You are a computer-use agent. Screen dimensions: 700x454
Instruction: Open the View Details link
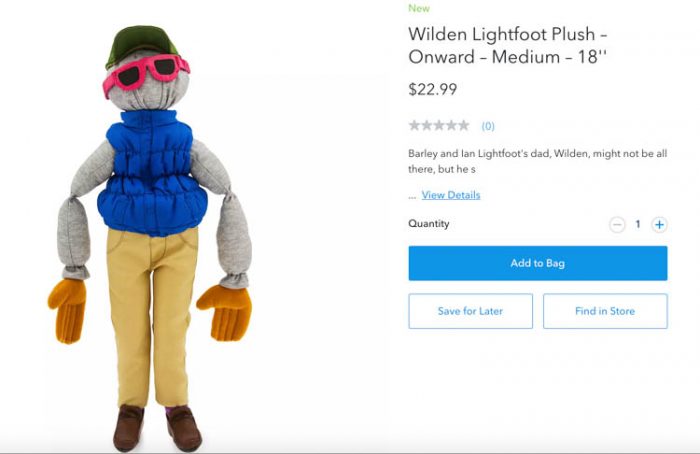point(451,195)
